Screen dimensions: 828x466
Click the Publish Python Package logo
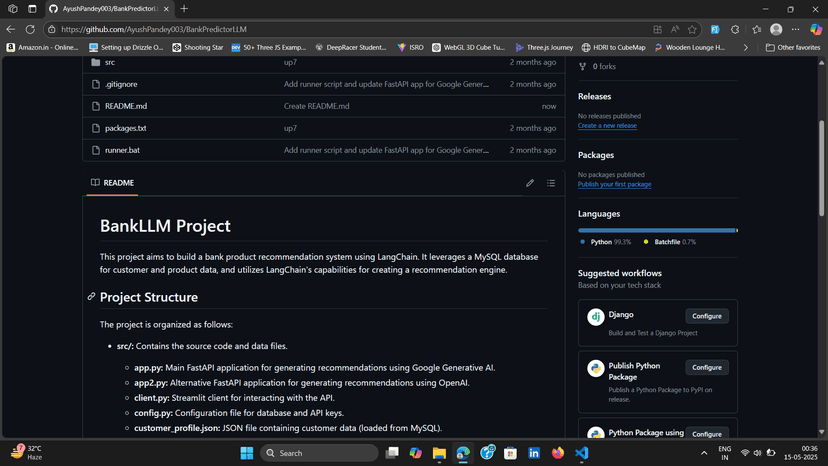(596, 368)
